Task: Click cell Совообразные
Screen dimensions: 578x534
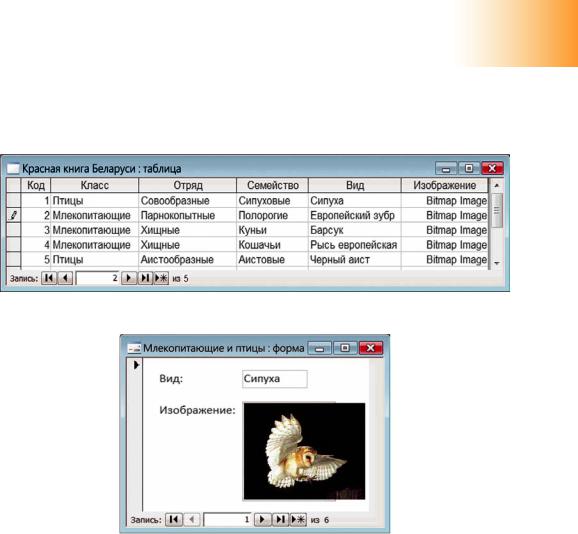Action: click(188, 200)
